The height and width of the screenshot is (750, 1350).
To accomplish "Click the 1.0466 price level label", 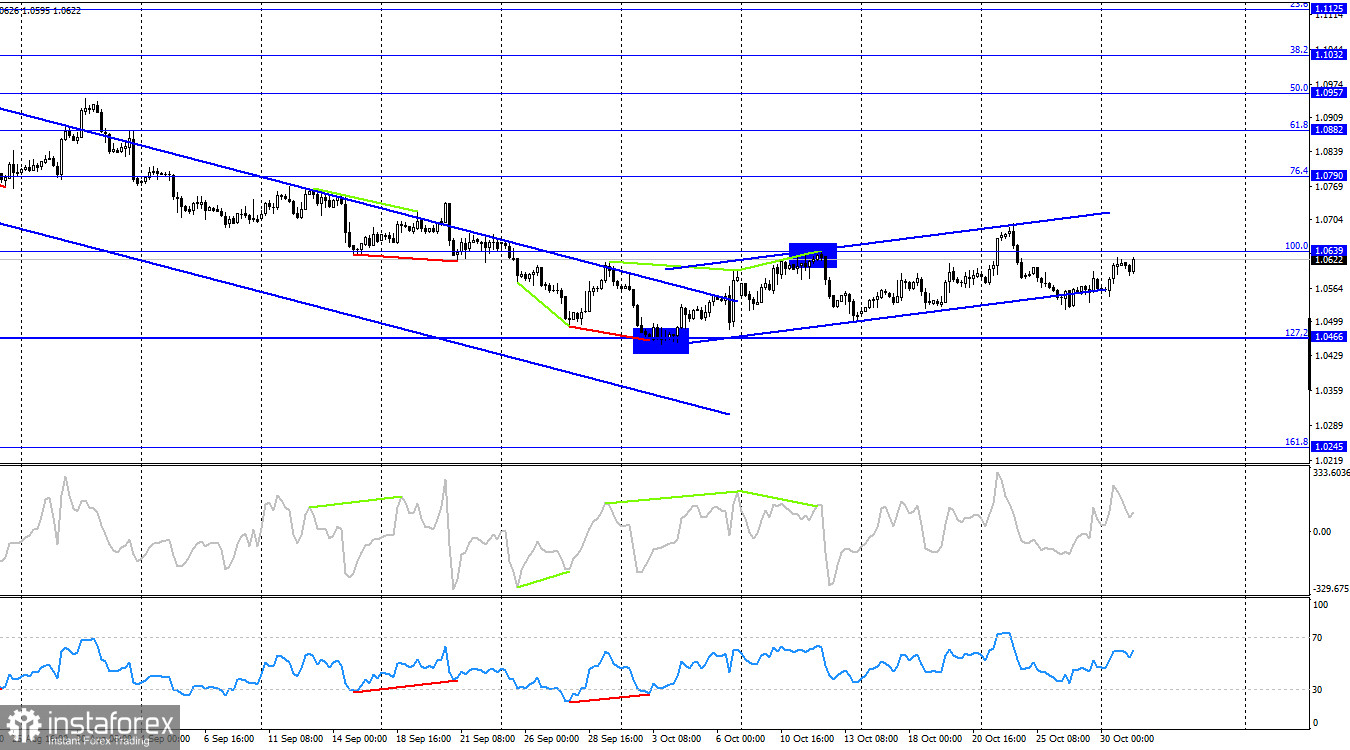I will coord(1329,338).
